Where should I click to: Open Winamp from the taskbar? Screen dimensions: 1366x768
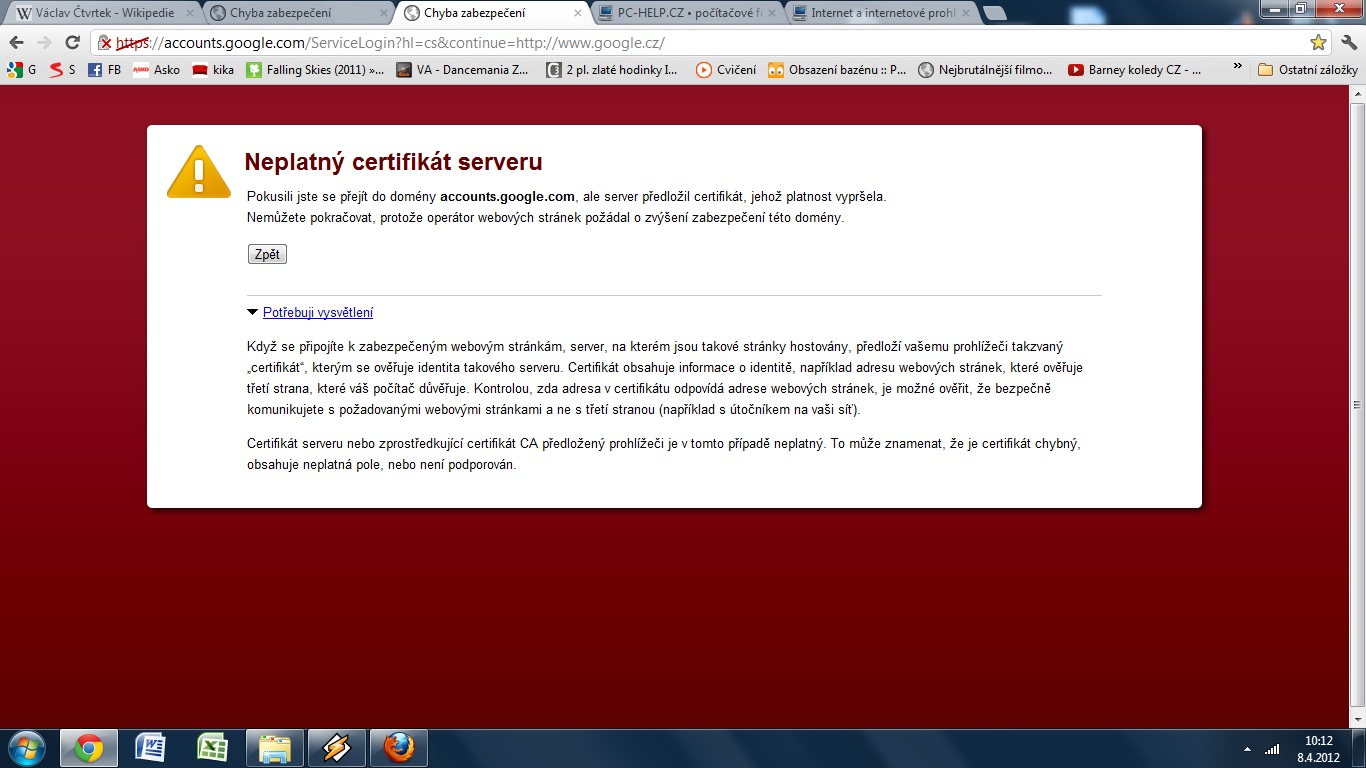click(x=336, y=748)
